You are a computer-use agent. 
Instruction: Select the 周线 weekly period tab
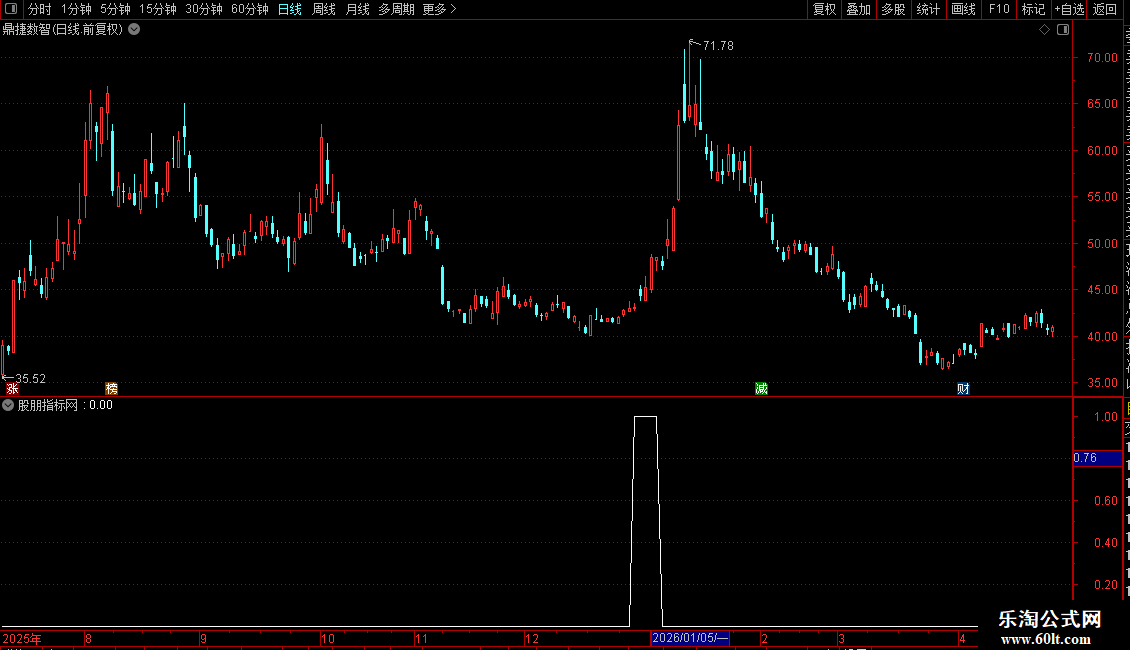point(324,9)
